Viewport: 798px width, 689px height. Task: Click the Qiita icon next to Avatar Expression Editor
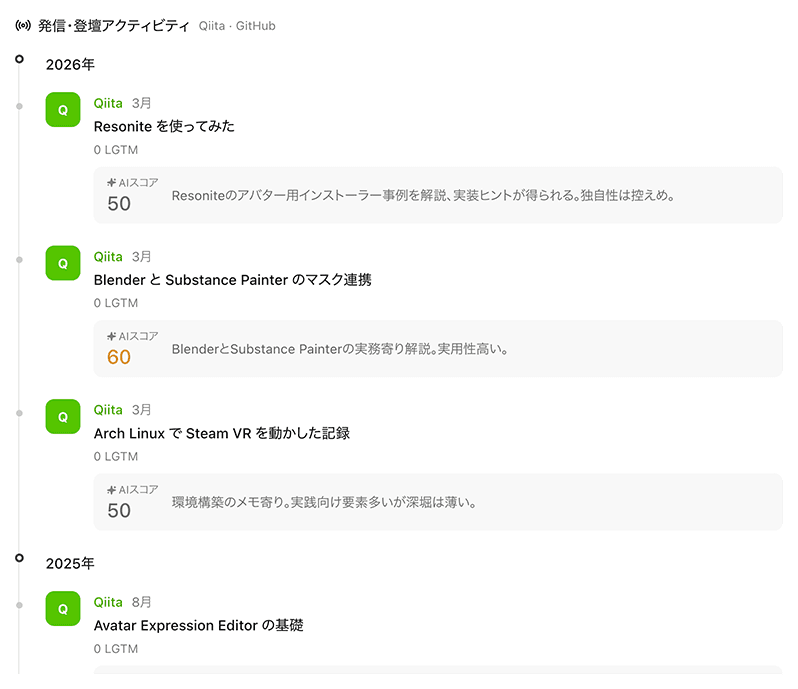point(63,609)
